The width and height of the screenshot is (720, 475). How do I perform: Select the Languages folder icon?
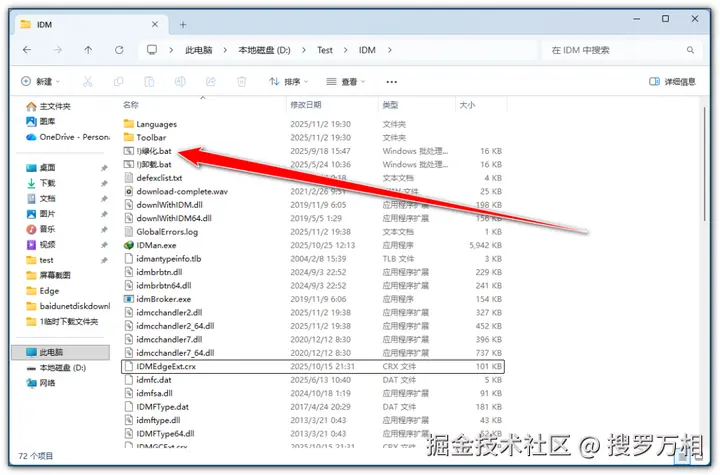[x=129, y=124]
